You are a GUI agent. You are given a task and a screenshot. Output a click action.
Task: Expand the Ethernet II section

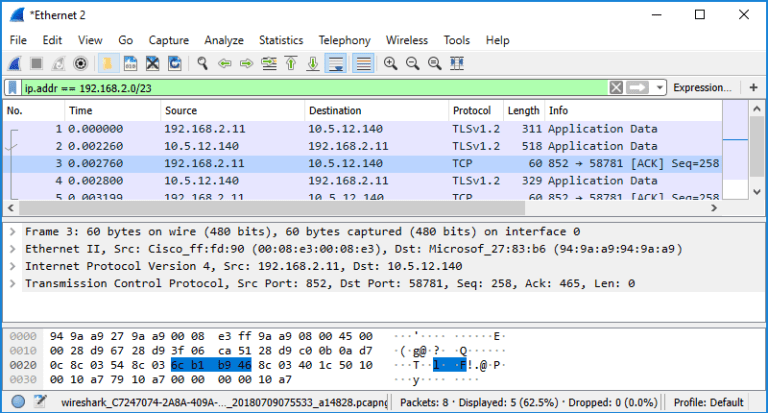point(13,249)
